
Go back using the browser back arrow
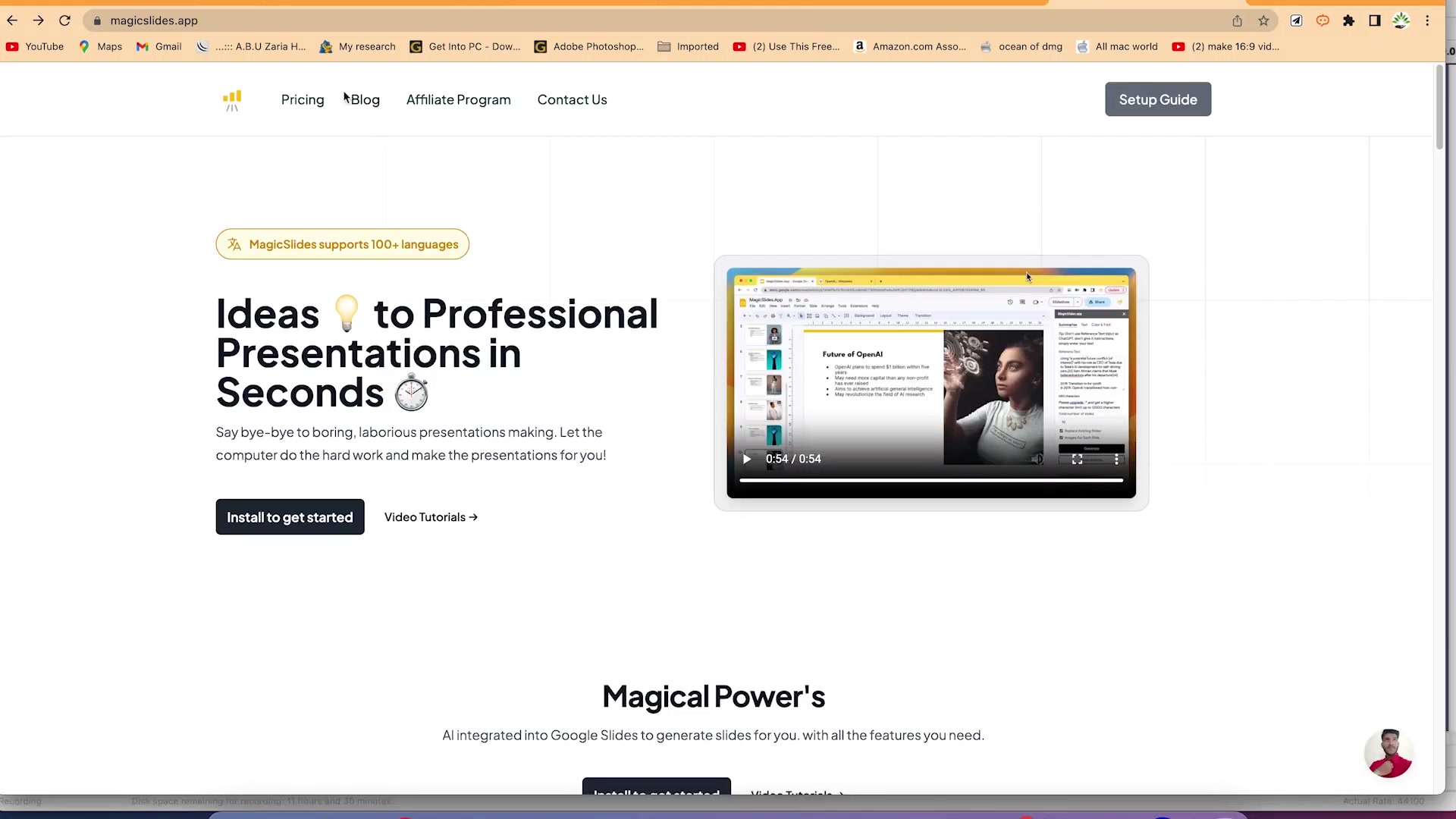(x=12, y=20)
